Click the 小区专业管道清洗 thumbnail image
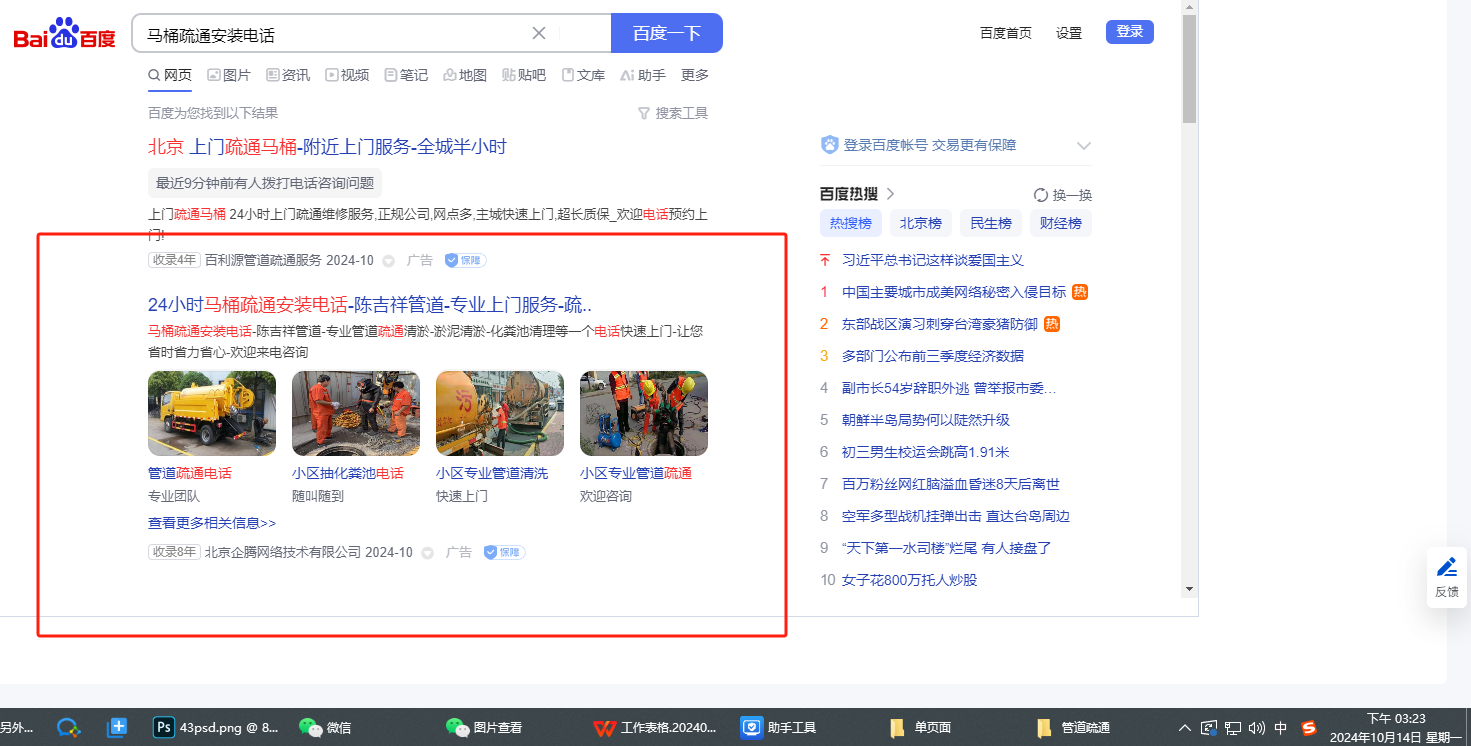The height and width of the screenshot is (746, 1471). point(500,414)
